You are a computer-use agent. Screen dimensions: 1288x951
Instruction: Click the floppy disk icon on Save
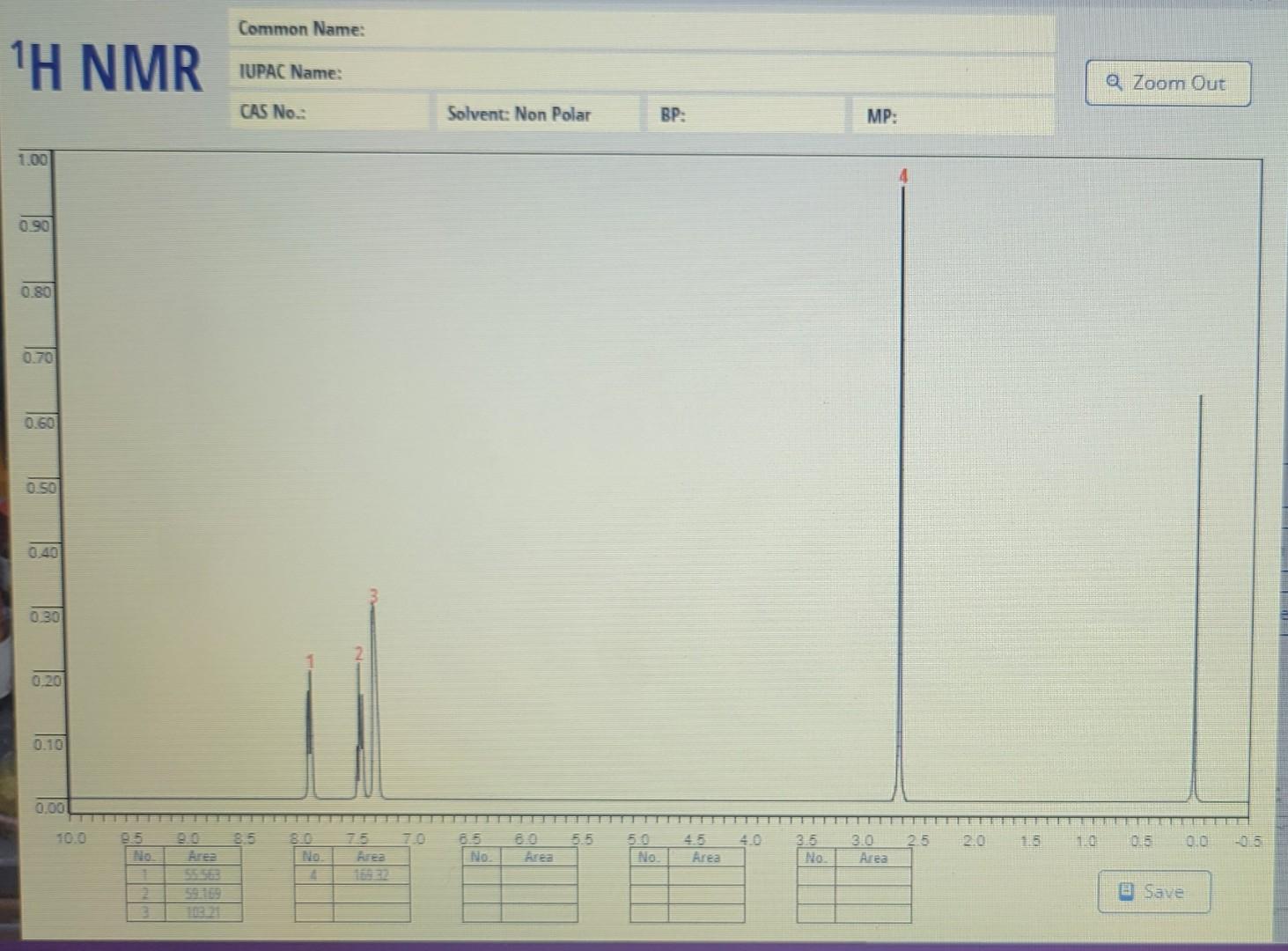(1125, 891)
